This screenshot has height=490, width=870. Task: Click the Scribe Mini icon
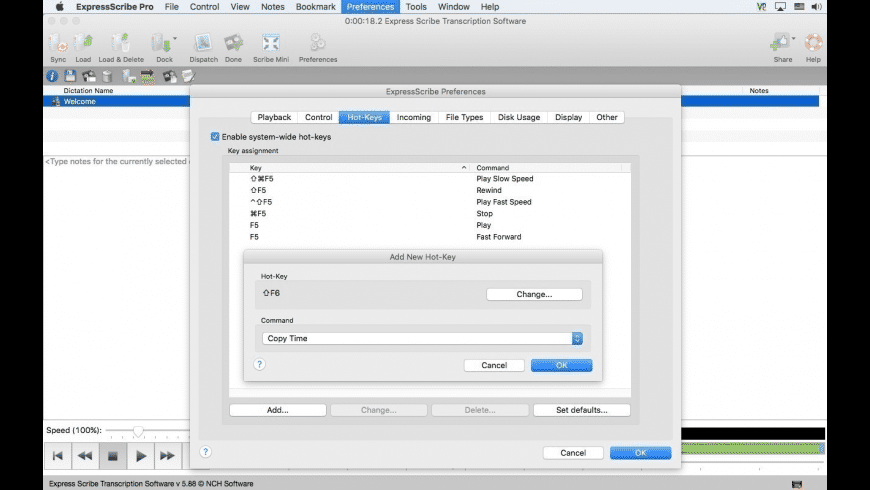click(x=271, y=44)
